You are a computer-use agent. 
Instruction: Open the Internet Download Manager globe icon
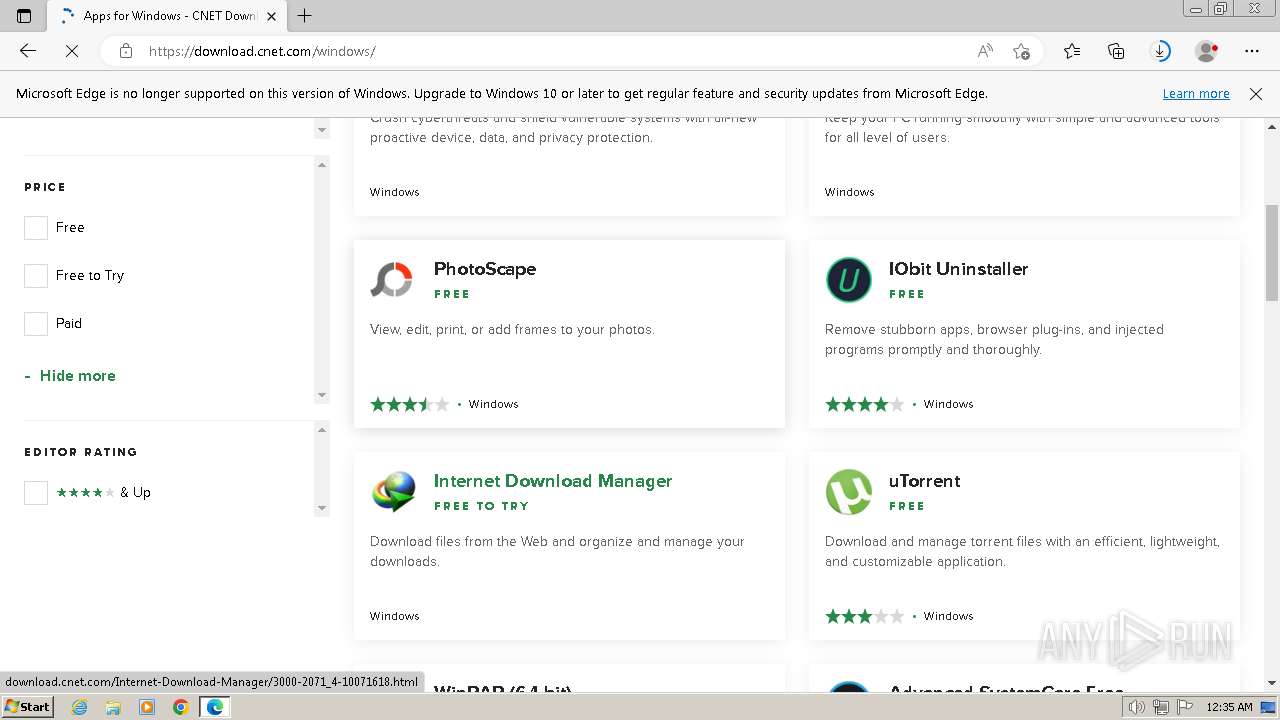click(x=394, y=492)
